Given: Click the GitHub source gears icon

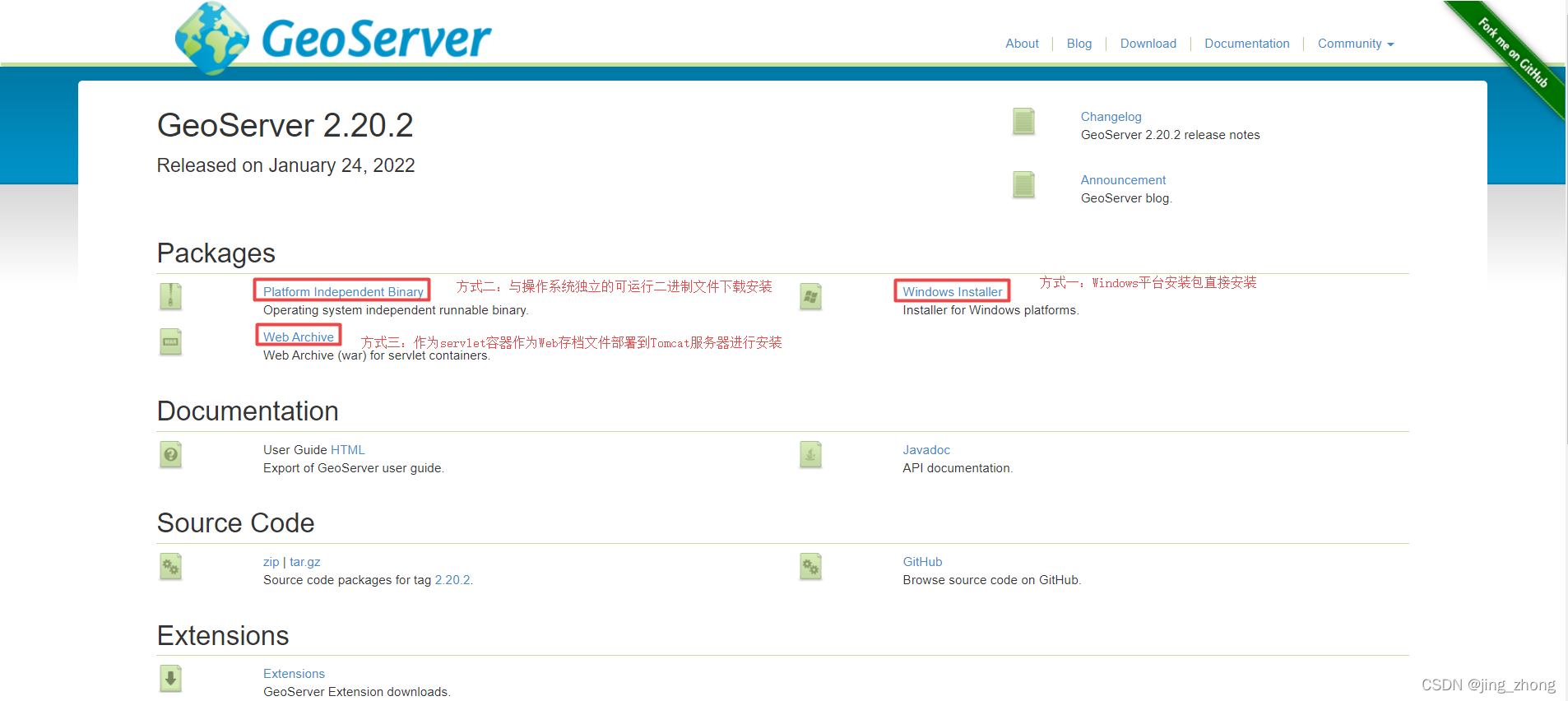Looking at the screenshot, I should click(x=810, y=566).
